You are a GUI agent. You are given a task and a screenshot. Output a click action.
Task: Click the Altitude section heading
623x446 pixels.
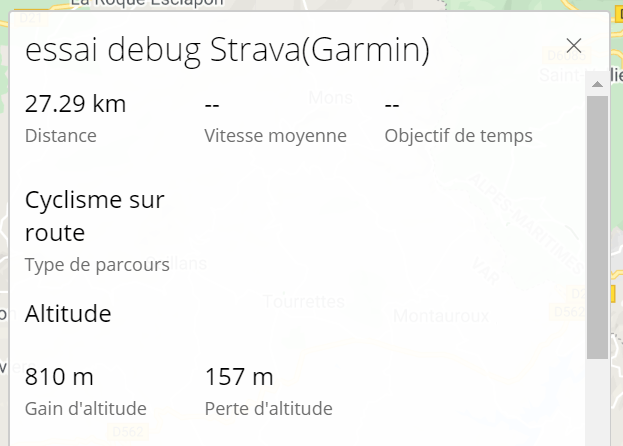[68, 314]
